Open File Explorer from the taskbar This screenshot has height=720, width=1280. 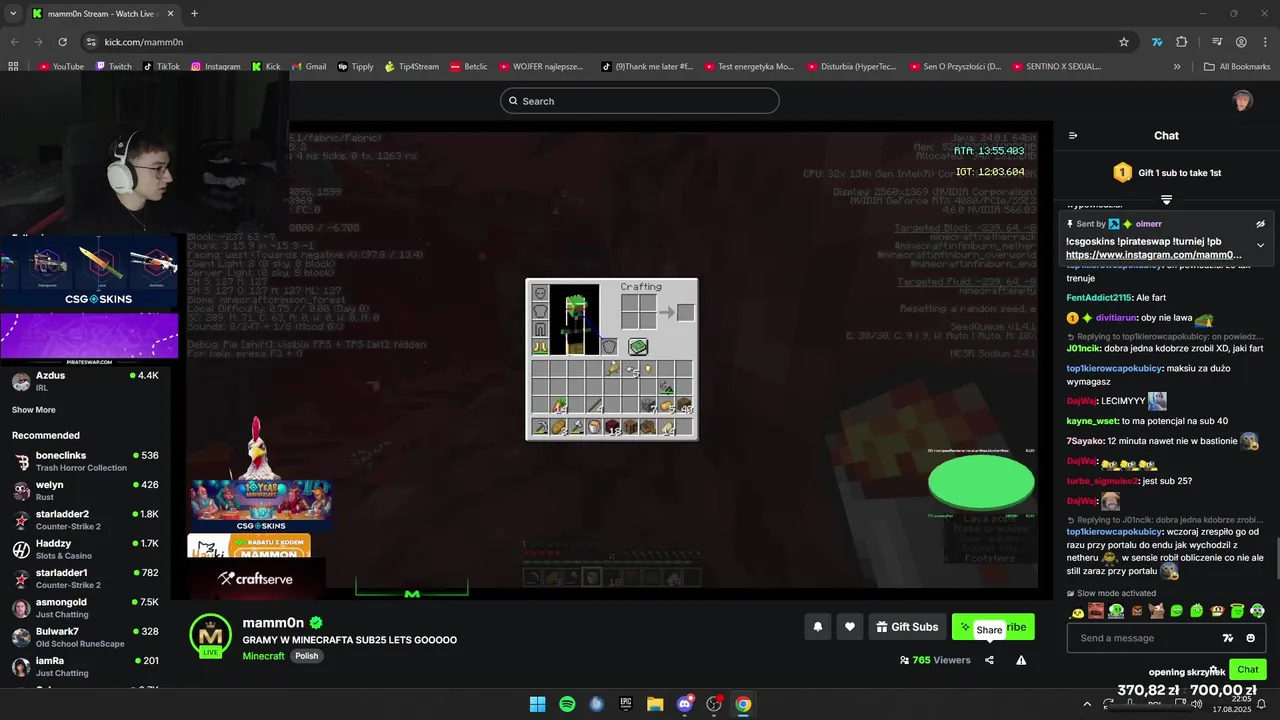pos(655,704)
